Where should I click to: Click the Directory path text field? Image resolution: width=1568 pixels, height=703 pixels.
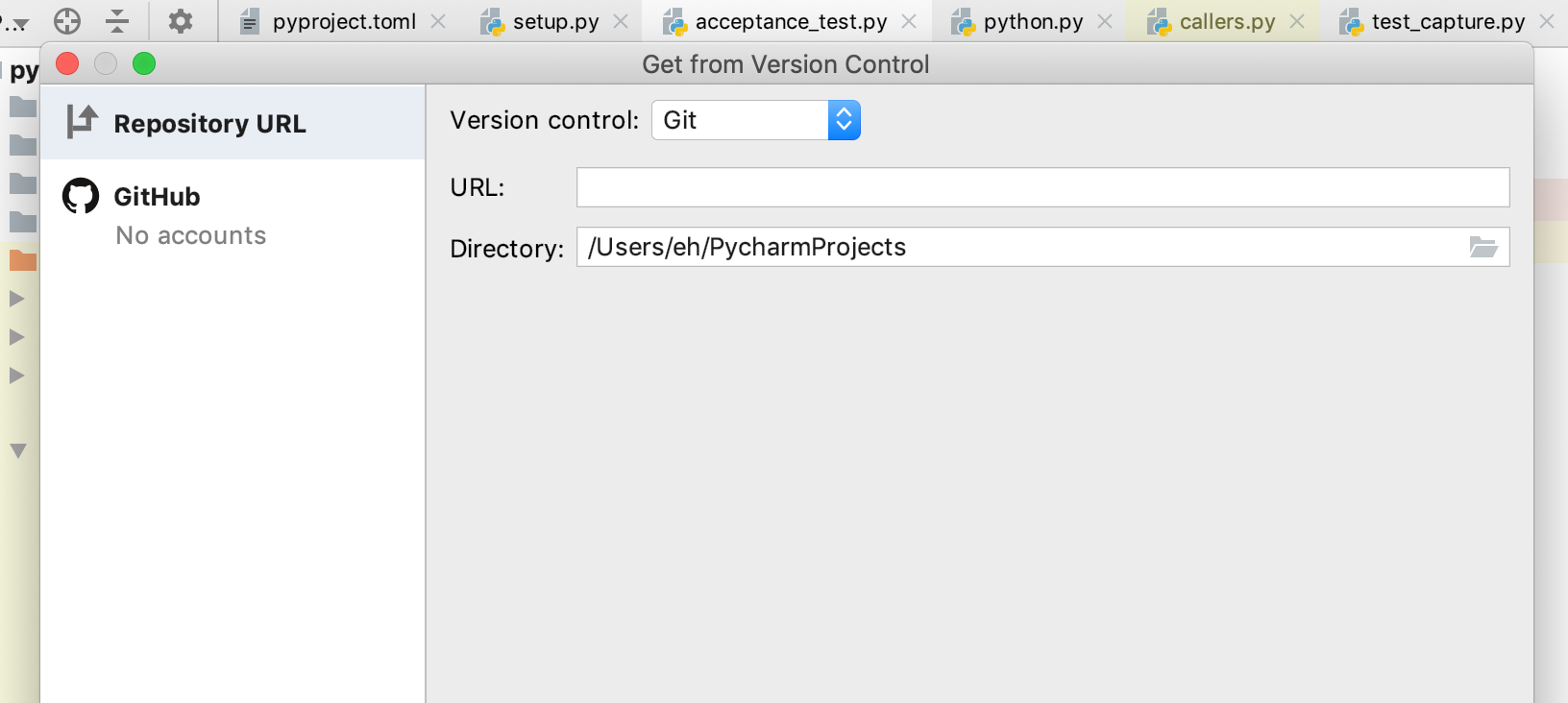1018,248
